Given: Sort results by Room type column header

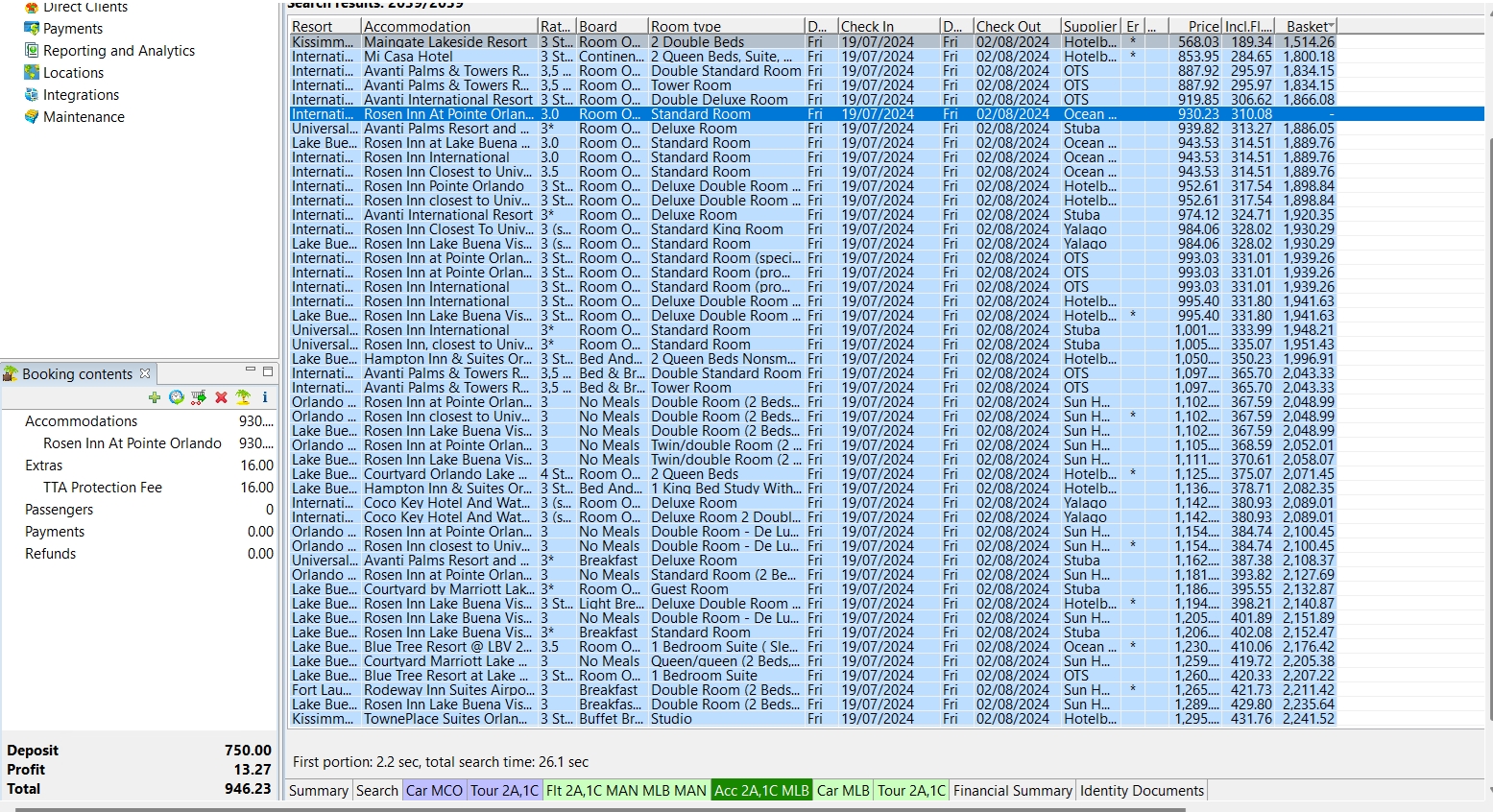Looking at the screenshot, I should [726, 26].
